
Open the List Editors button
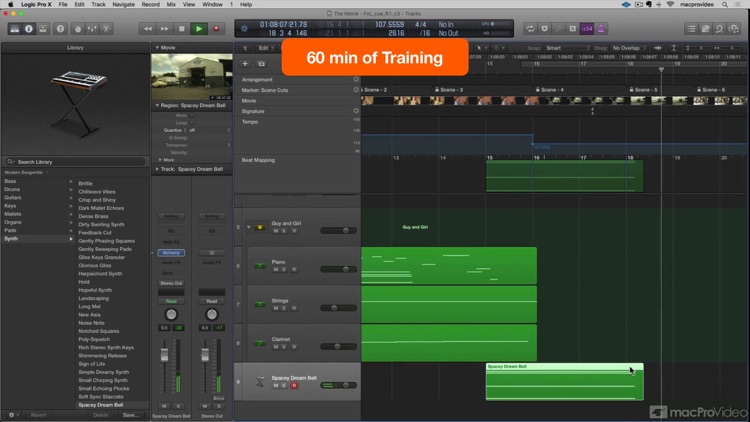coord(692,29)
